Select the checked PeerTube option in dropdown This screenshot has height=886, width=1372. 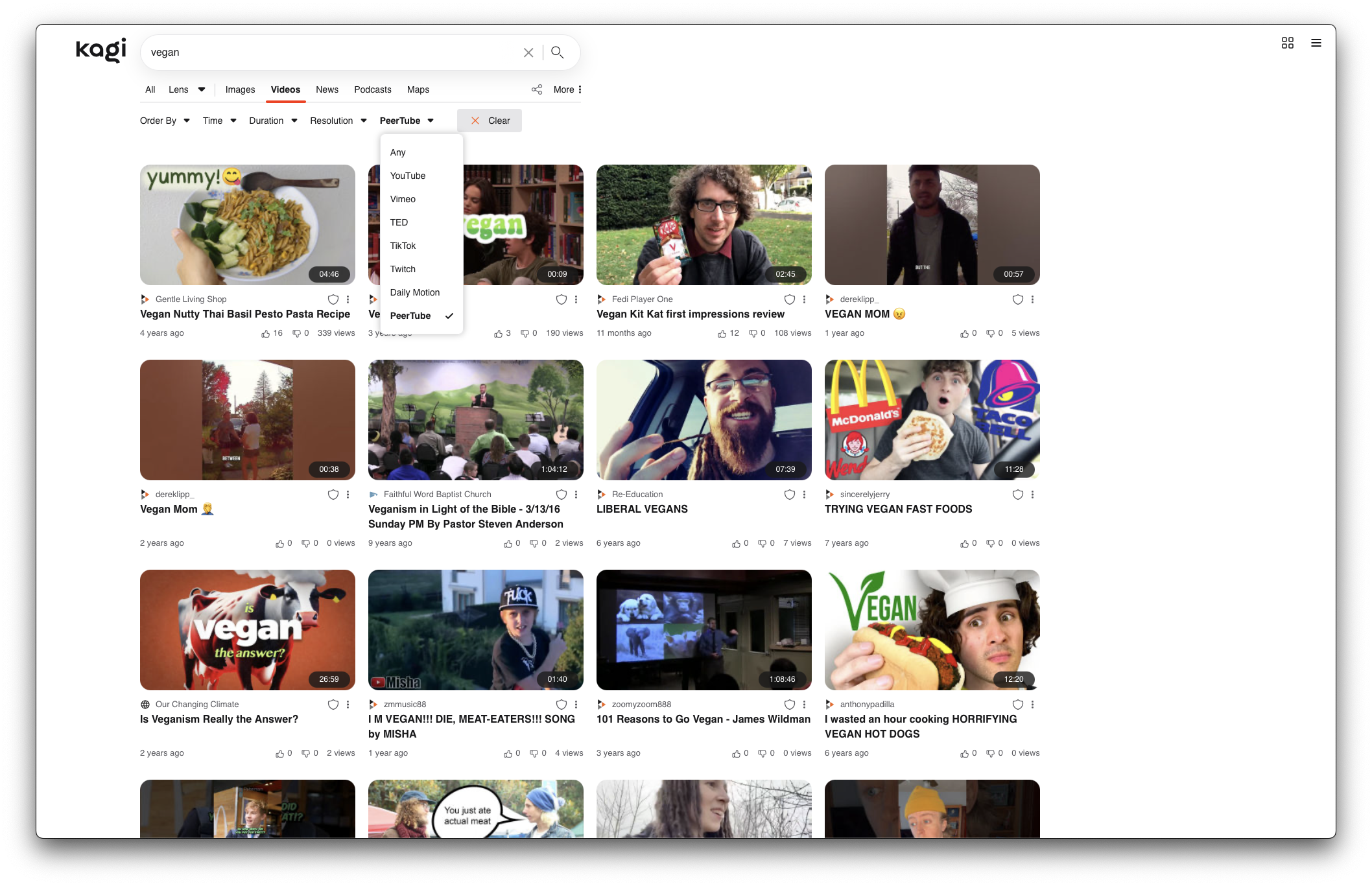click(410, 316)
